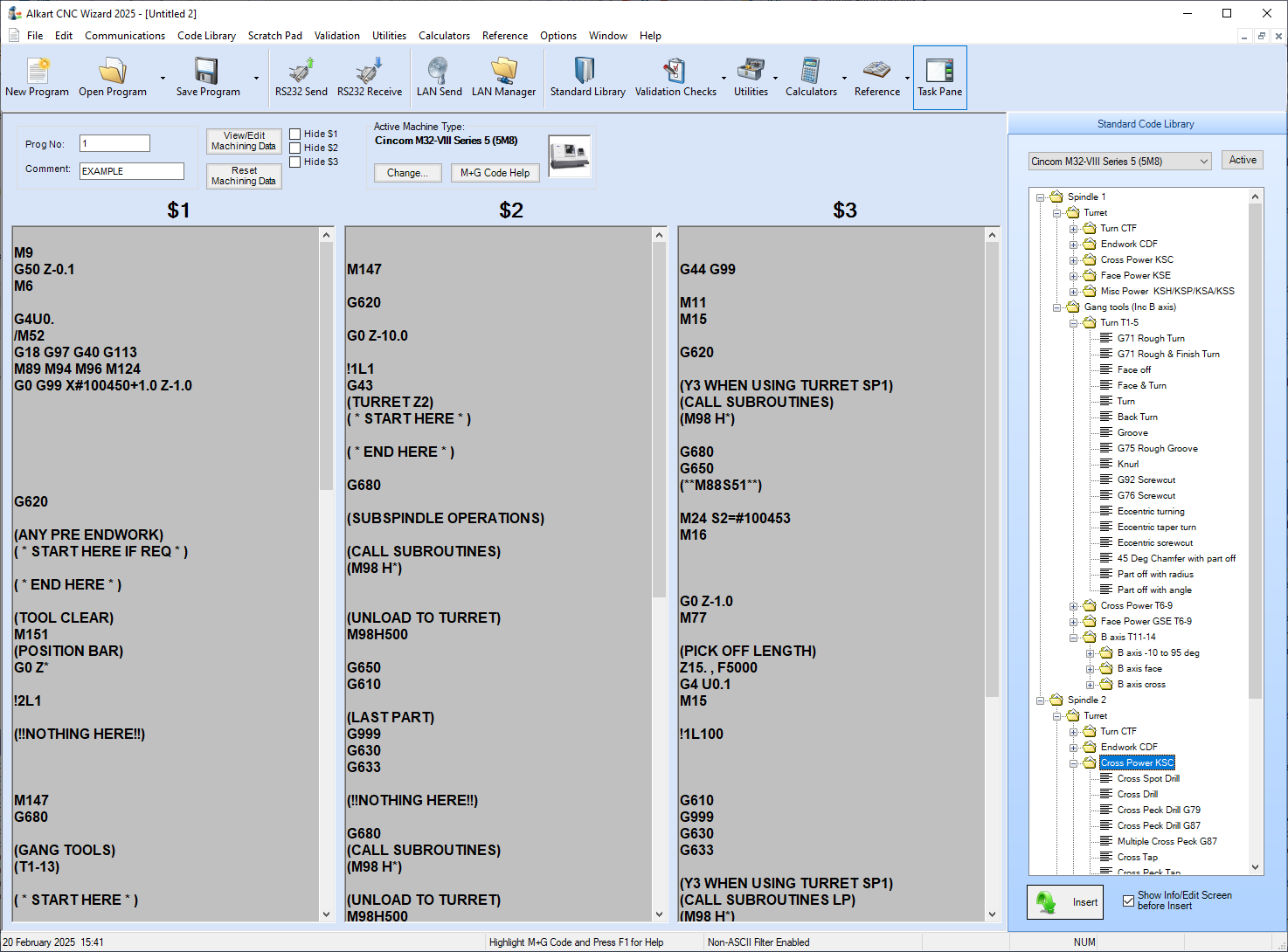Viewport: 1288px width, 952px height.
Task: Open the Save Program dropdown arrow
Action: coord(256,78)
